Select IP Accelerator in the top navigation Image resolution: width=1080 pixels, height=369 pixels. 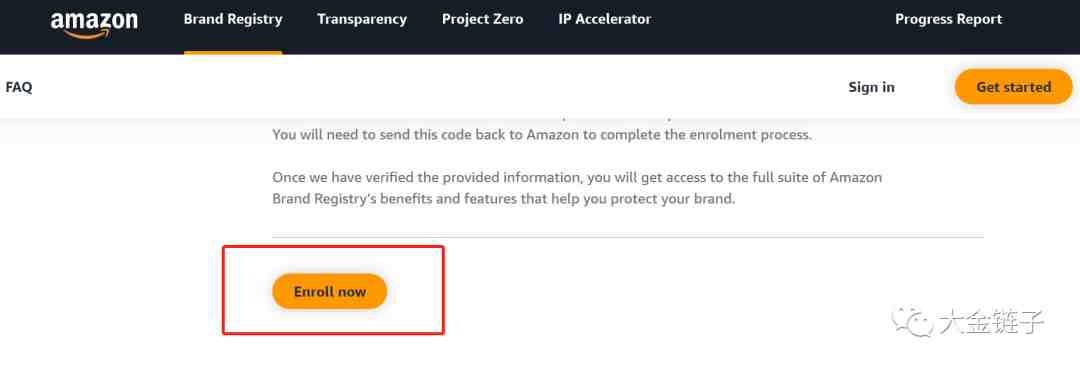(604, 19)
